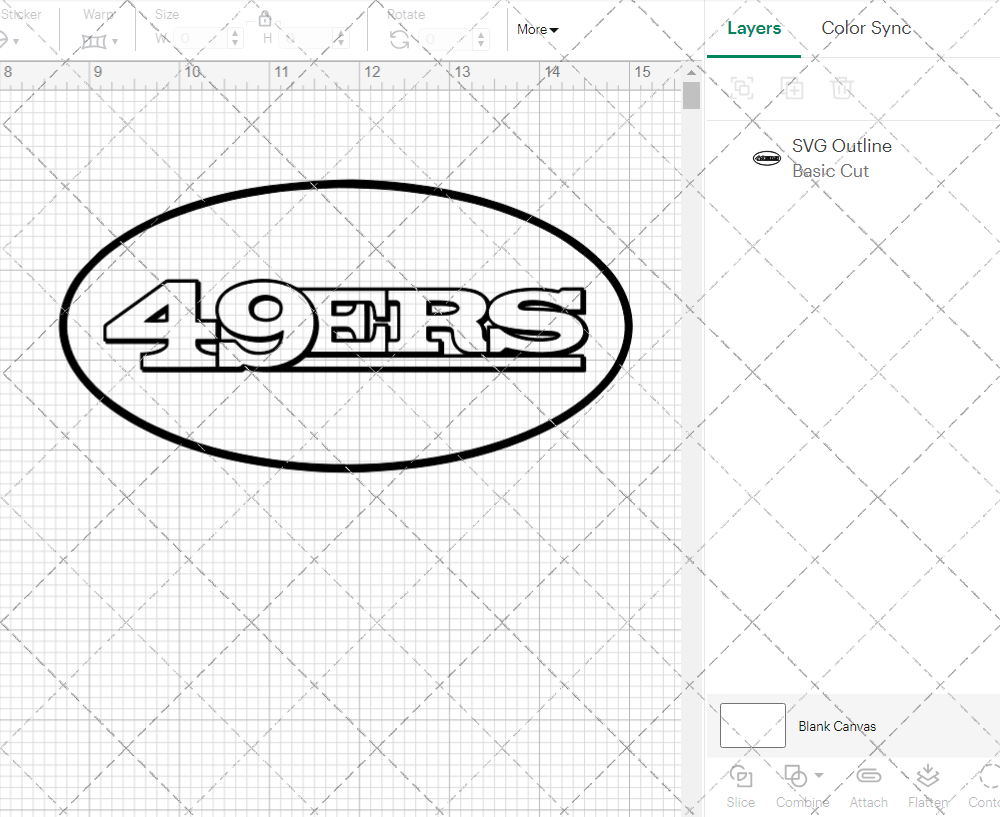Open the Contour tool
The height and width of the screenshot is (817, 1000).
[985, 787]
